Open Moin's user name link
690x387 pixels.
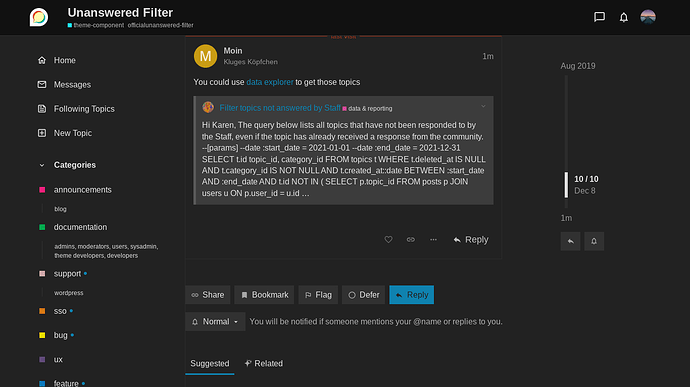pyautogui.click(x=233, y=51)
